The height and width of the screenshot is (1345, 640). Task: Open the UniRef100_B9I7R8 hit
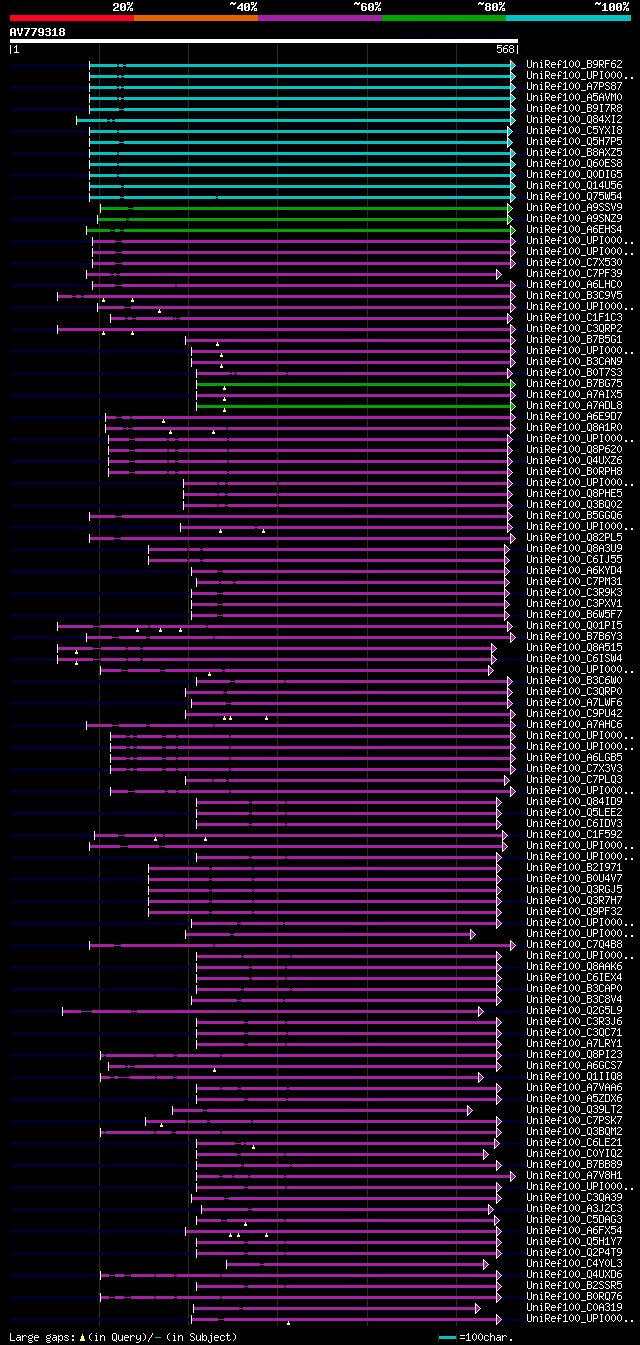(x=574, y=109)
